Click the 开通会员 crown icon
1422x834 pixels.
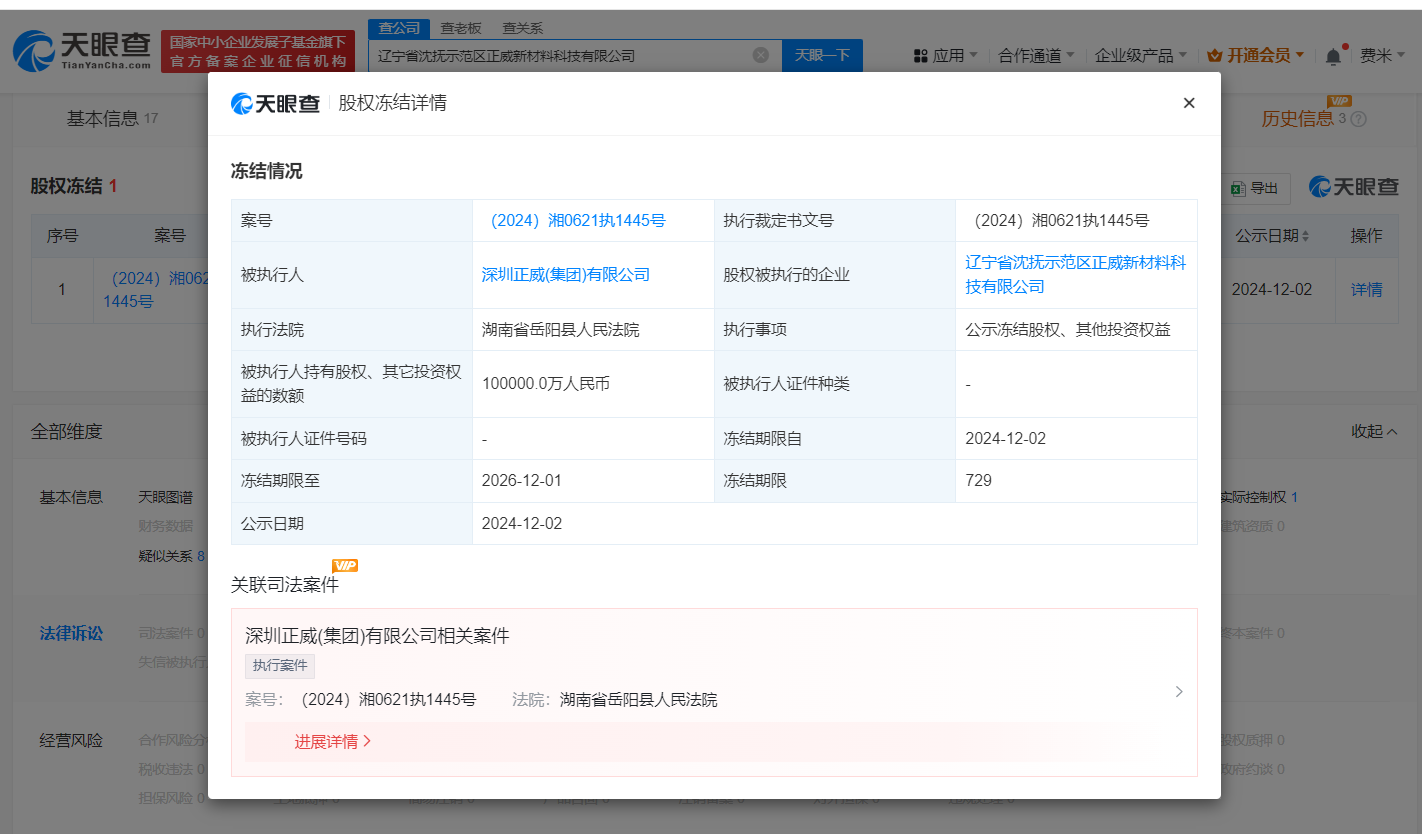click(x=1215, y=55)
